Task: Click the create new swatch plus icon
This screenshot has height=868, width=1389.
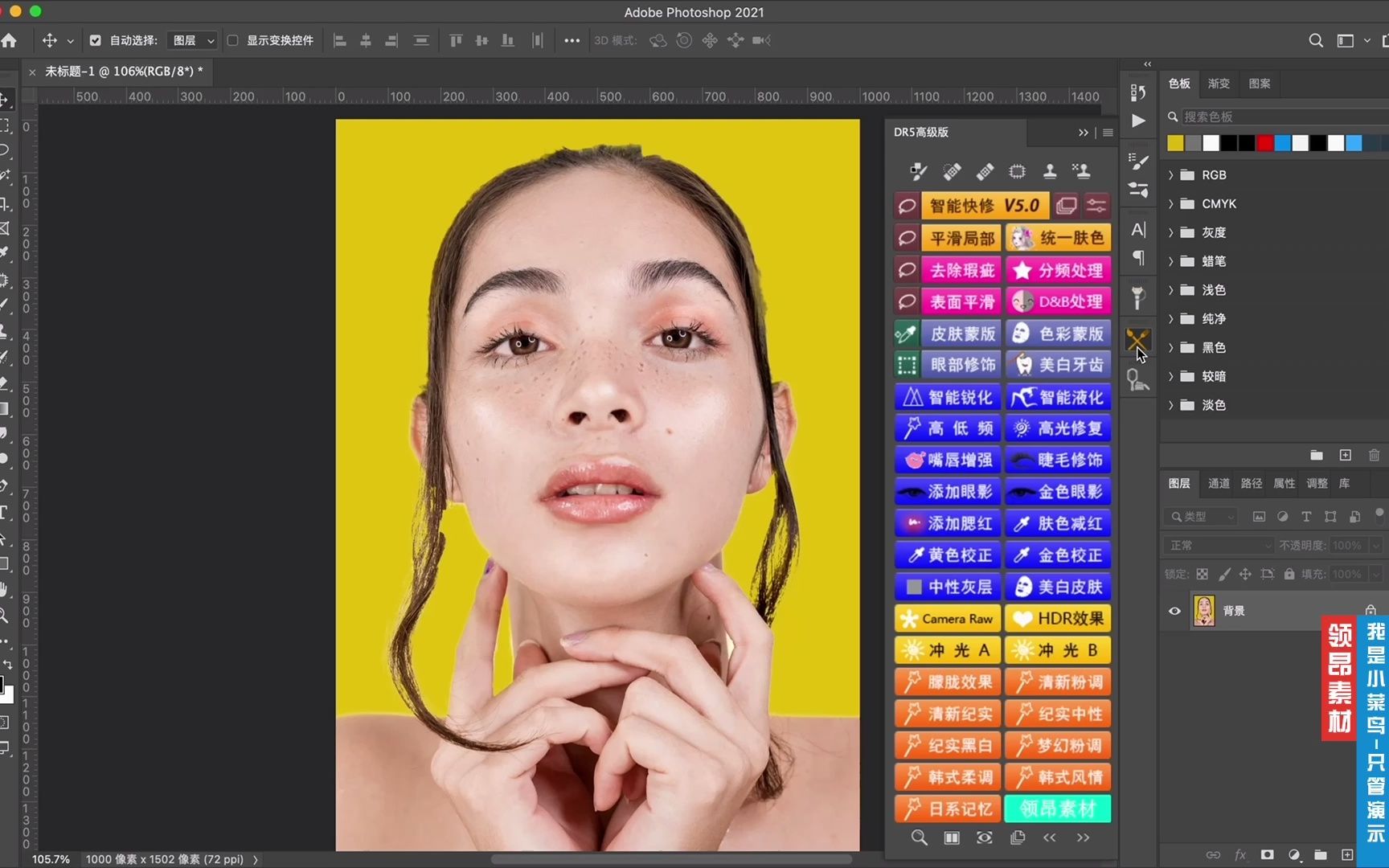Action: (1345, 455)
